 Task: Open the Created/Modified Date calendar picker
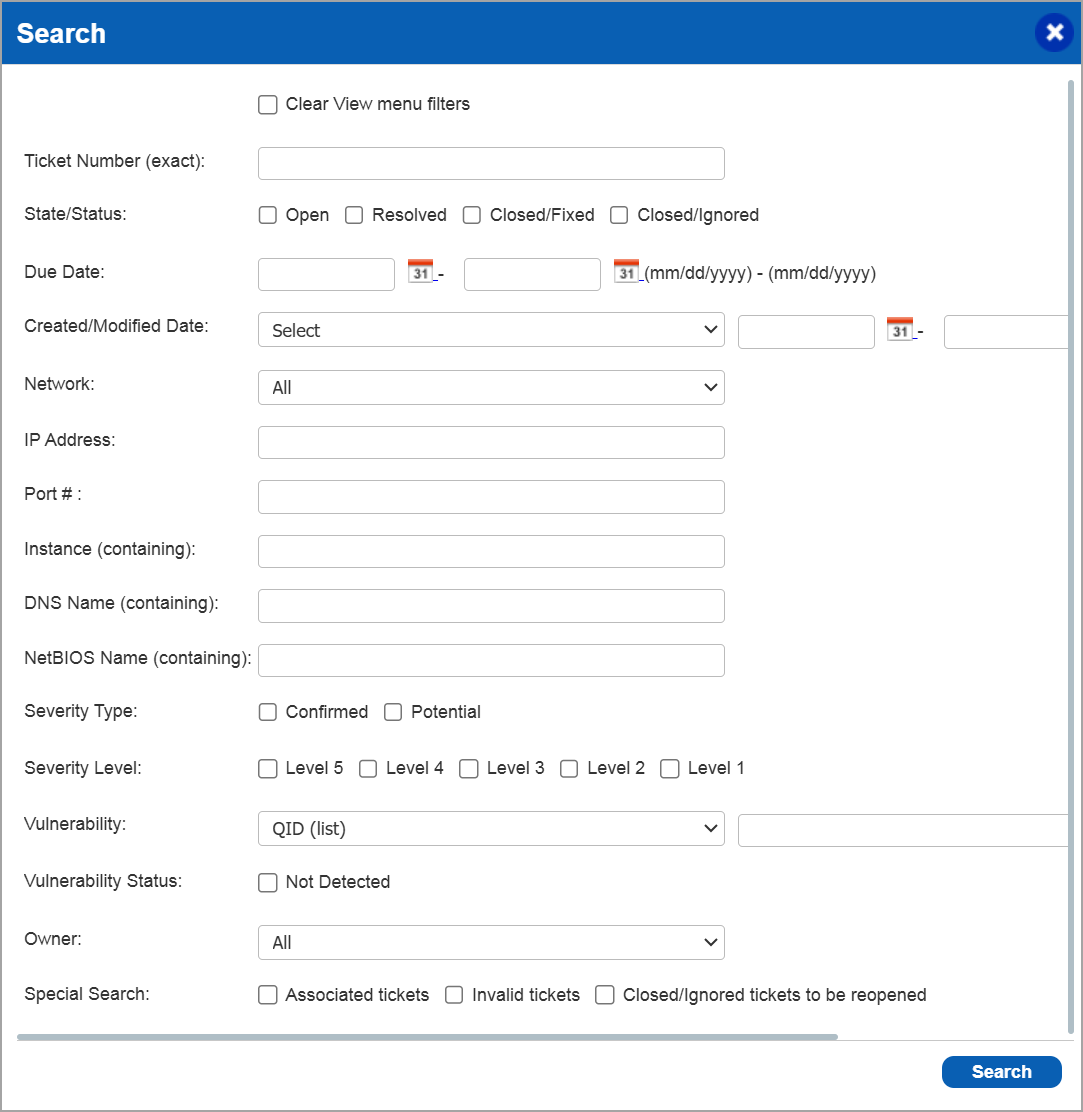coord(900,328)
